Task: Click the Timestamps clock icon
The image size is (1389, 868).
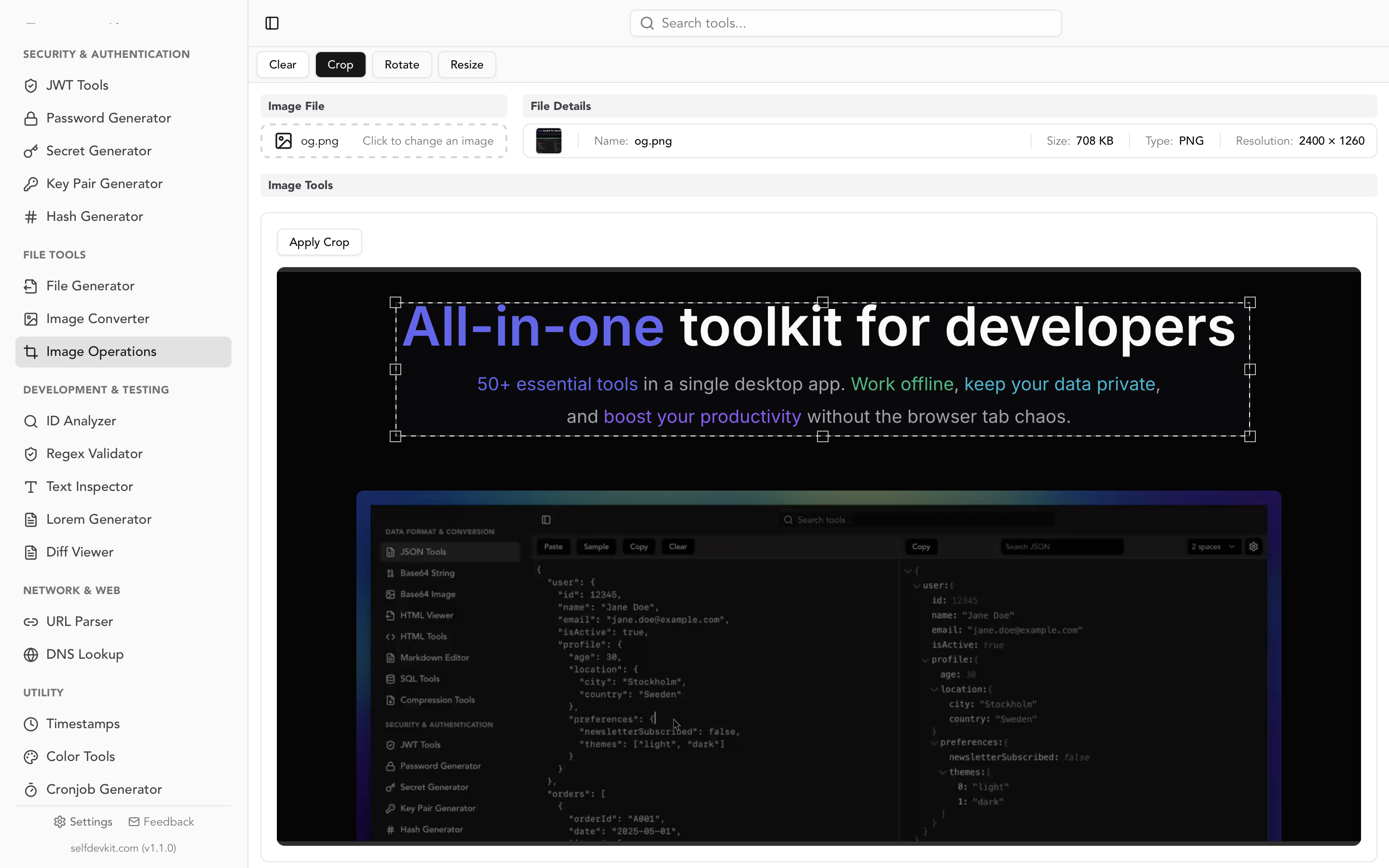Action: 31,724
